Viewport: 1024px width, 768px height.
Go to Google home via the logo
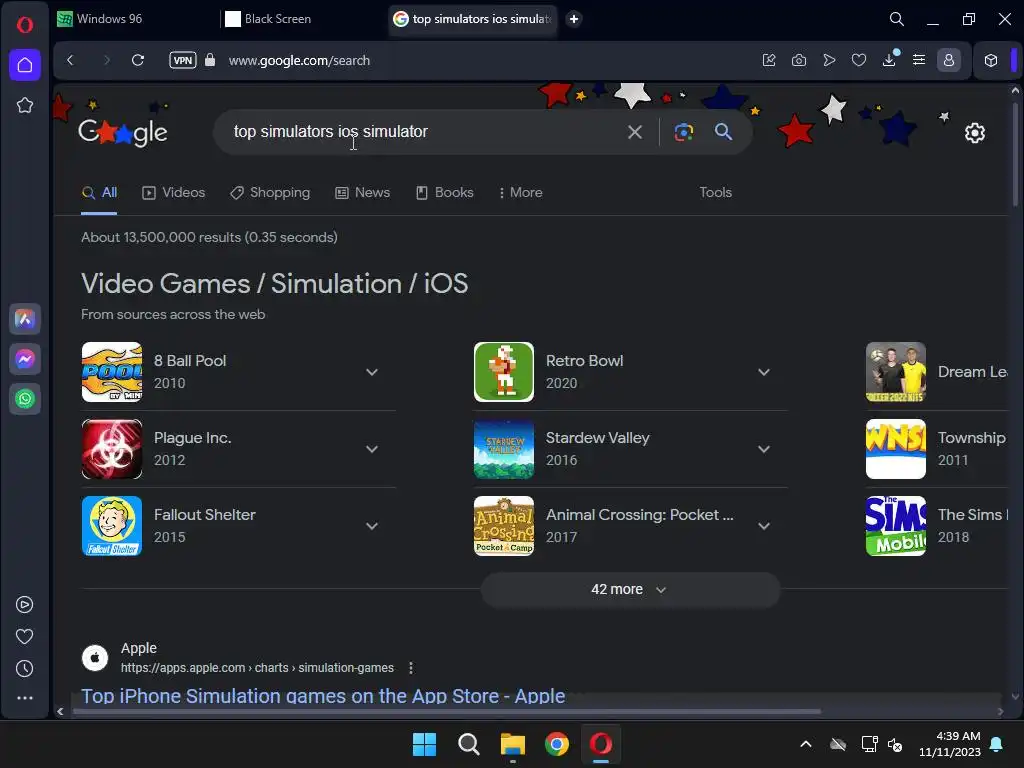click(123, 132)
